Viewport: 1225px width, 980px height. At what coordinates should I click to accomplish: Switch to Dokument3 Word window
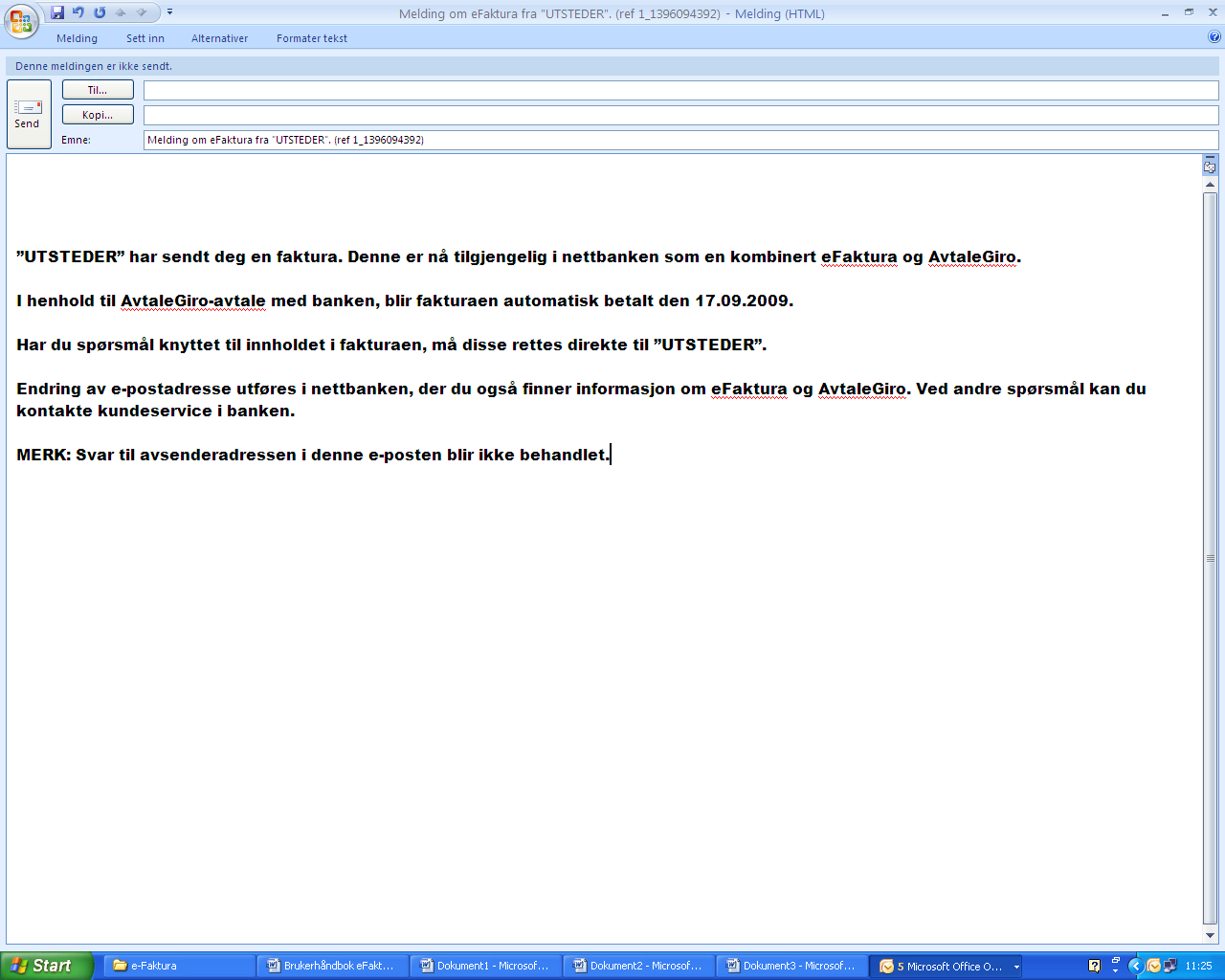[x=792, y=966]
